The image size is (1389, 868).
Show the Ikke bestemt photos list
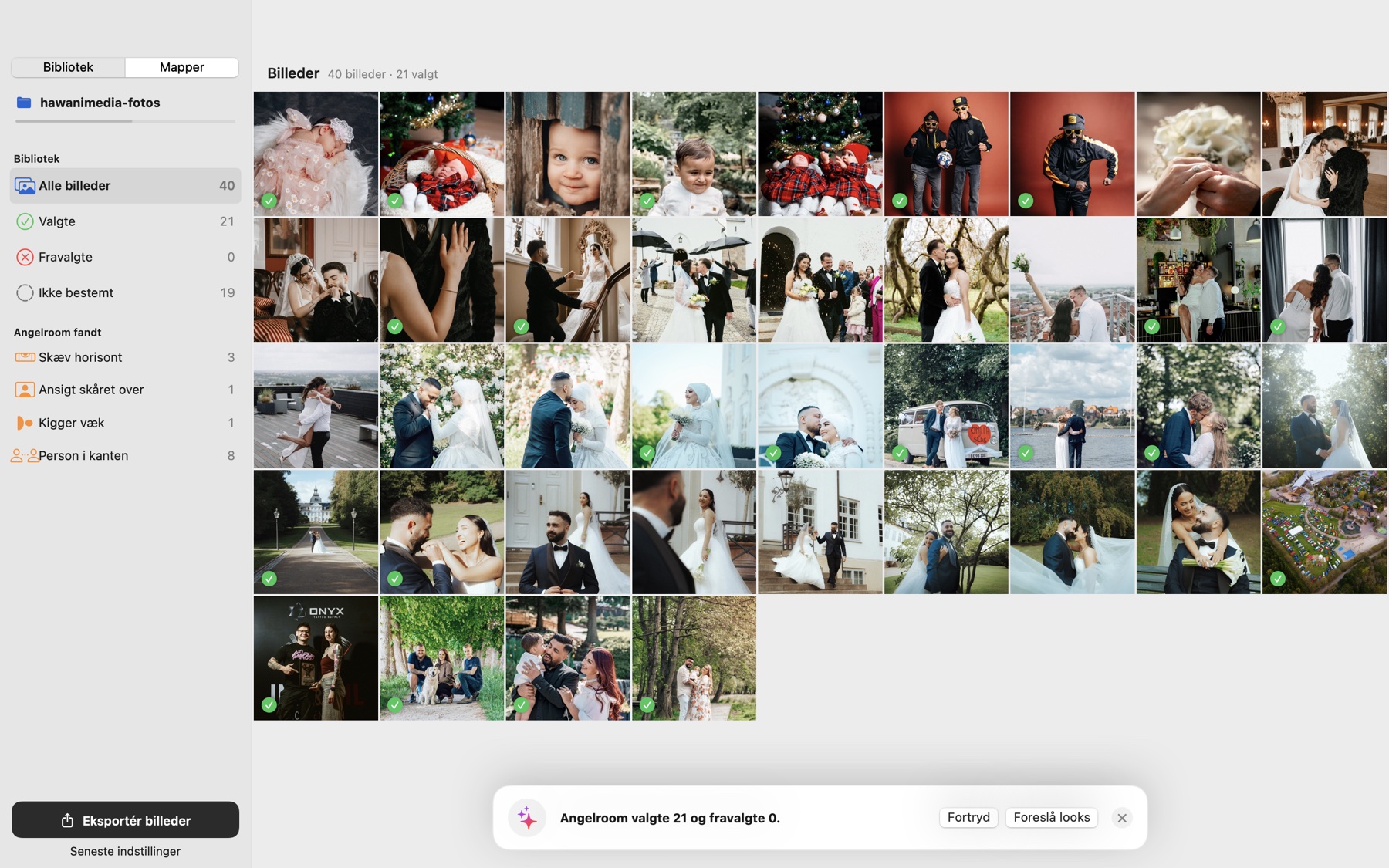pyautogui.click(x=125, y=293)
